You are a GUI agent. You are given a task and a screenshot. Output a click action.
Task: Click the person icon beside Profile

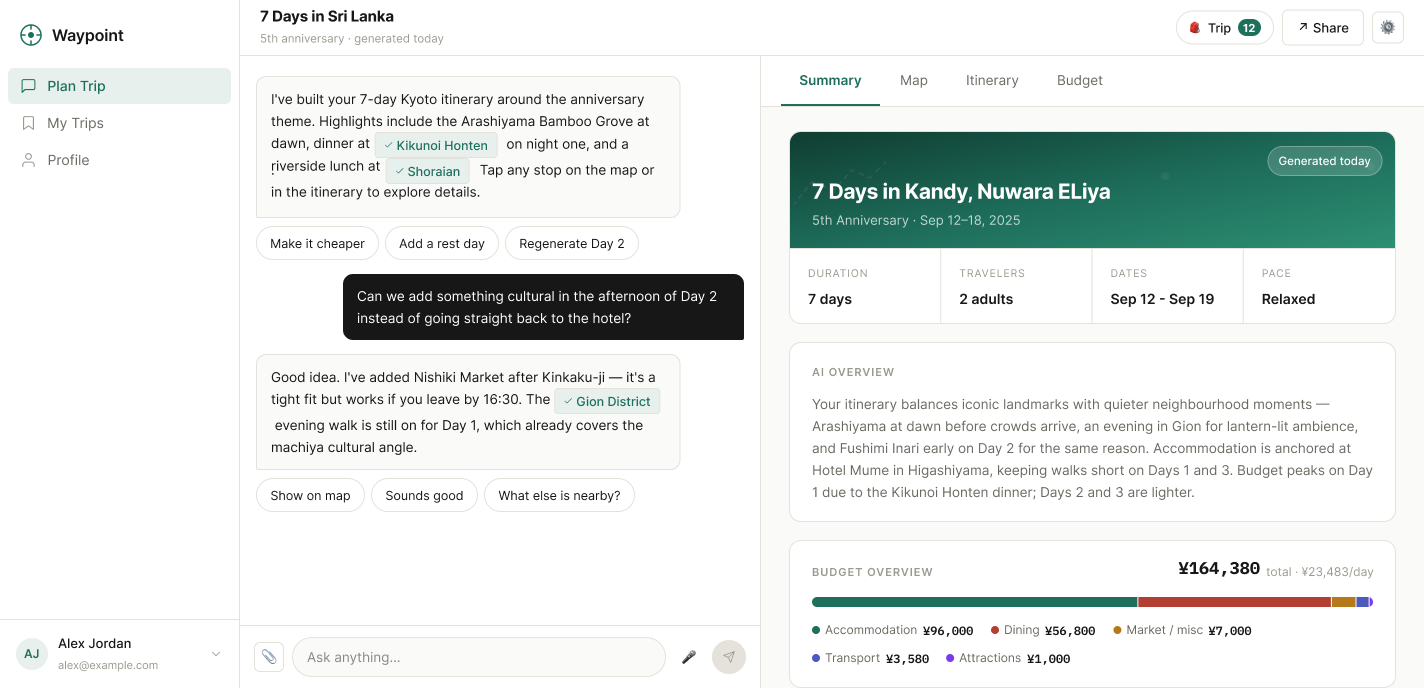click(x=28, y=160)
